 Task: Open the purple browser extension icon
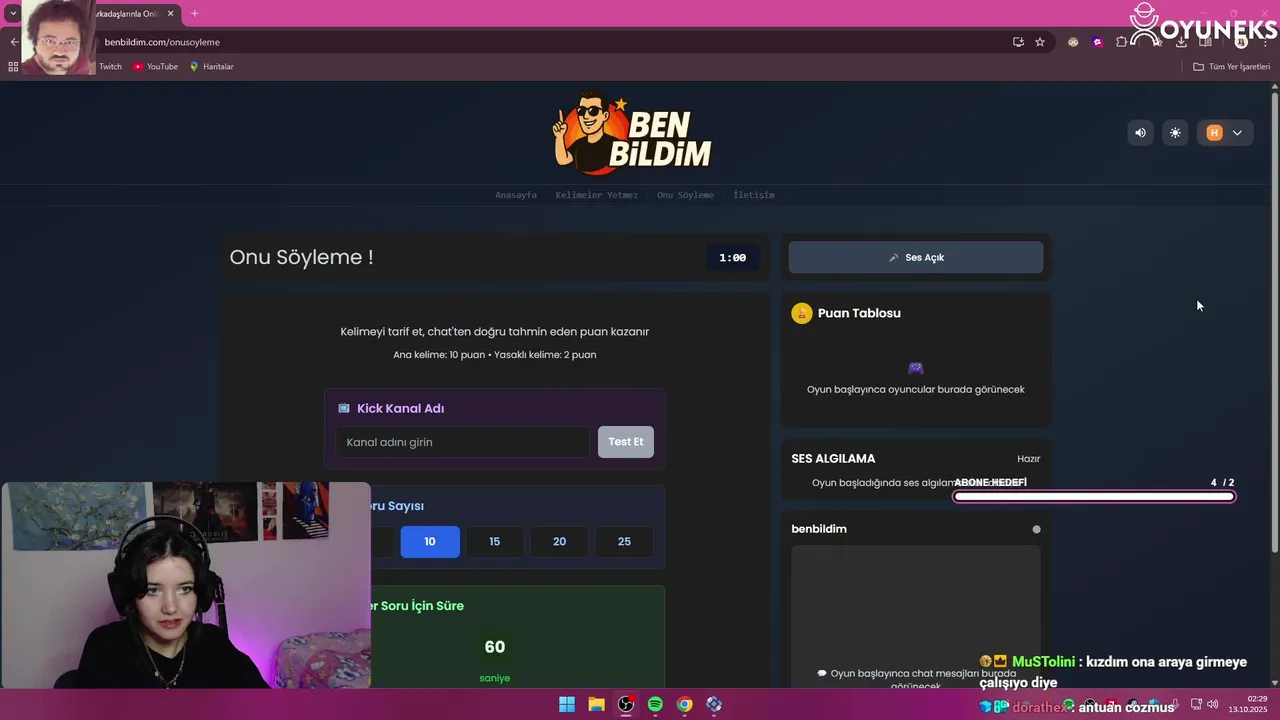(x=1097, y=42)
